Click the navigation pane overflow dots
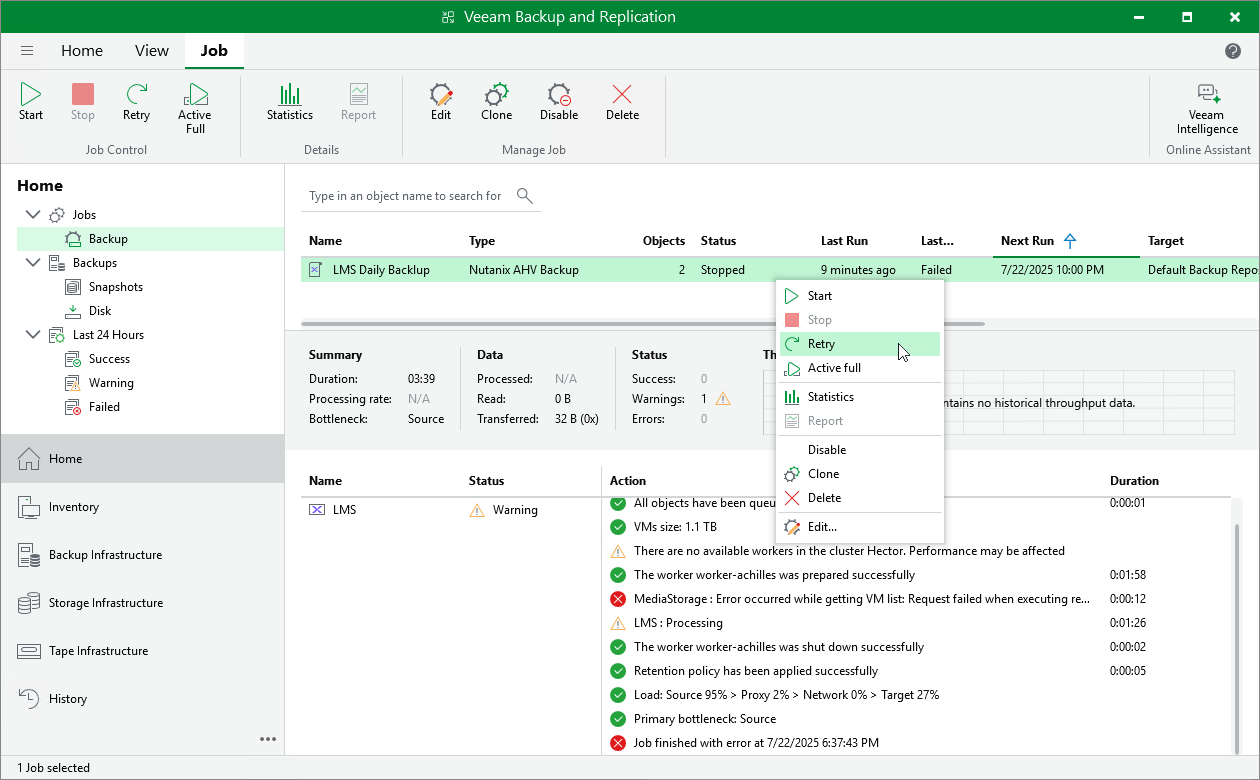Image resolution: width=1260 pixels, height=780 pixels. click(x=268, y=739)
